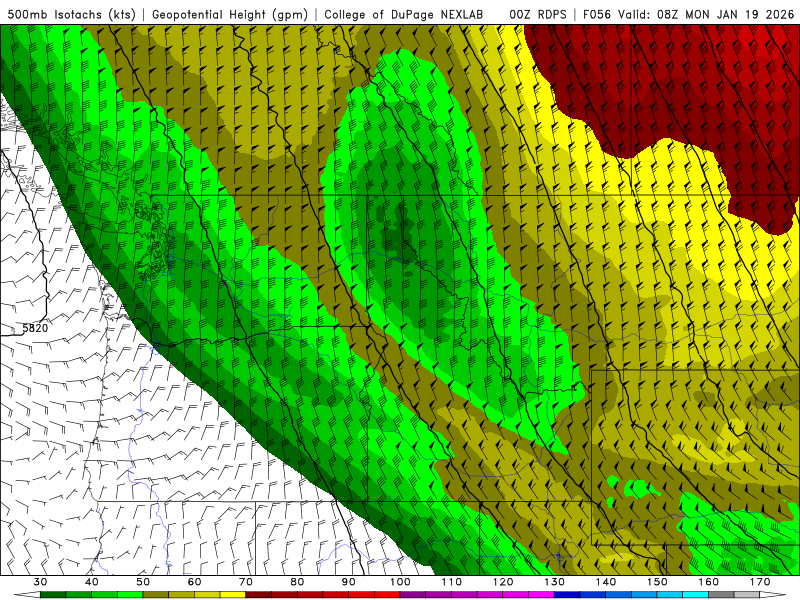Screen dimensions: 800x600
Task: Click the 160 value on the color scale
Action: 709,582
